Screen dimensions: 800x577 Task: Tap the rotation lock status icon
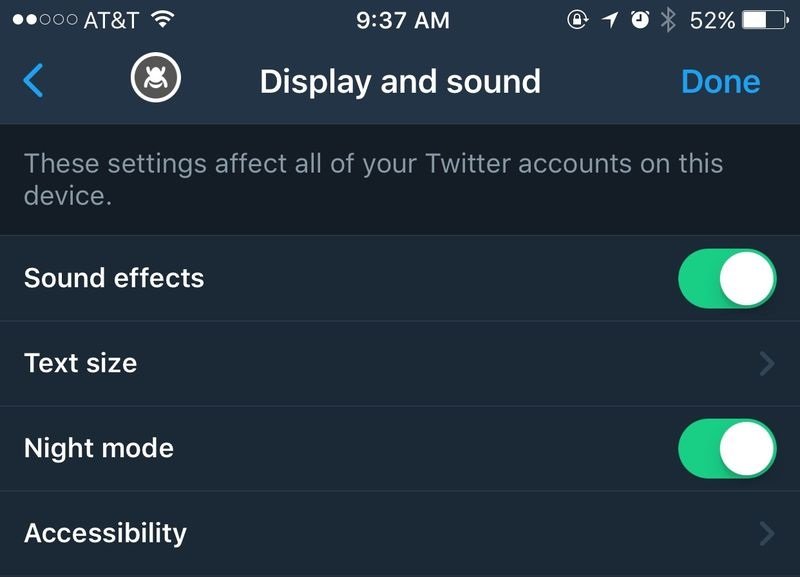tap(577, 20)
